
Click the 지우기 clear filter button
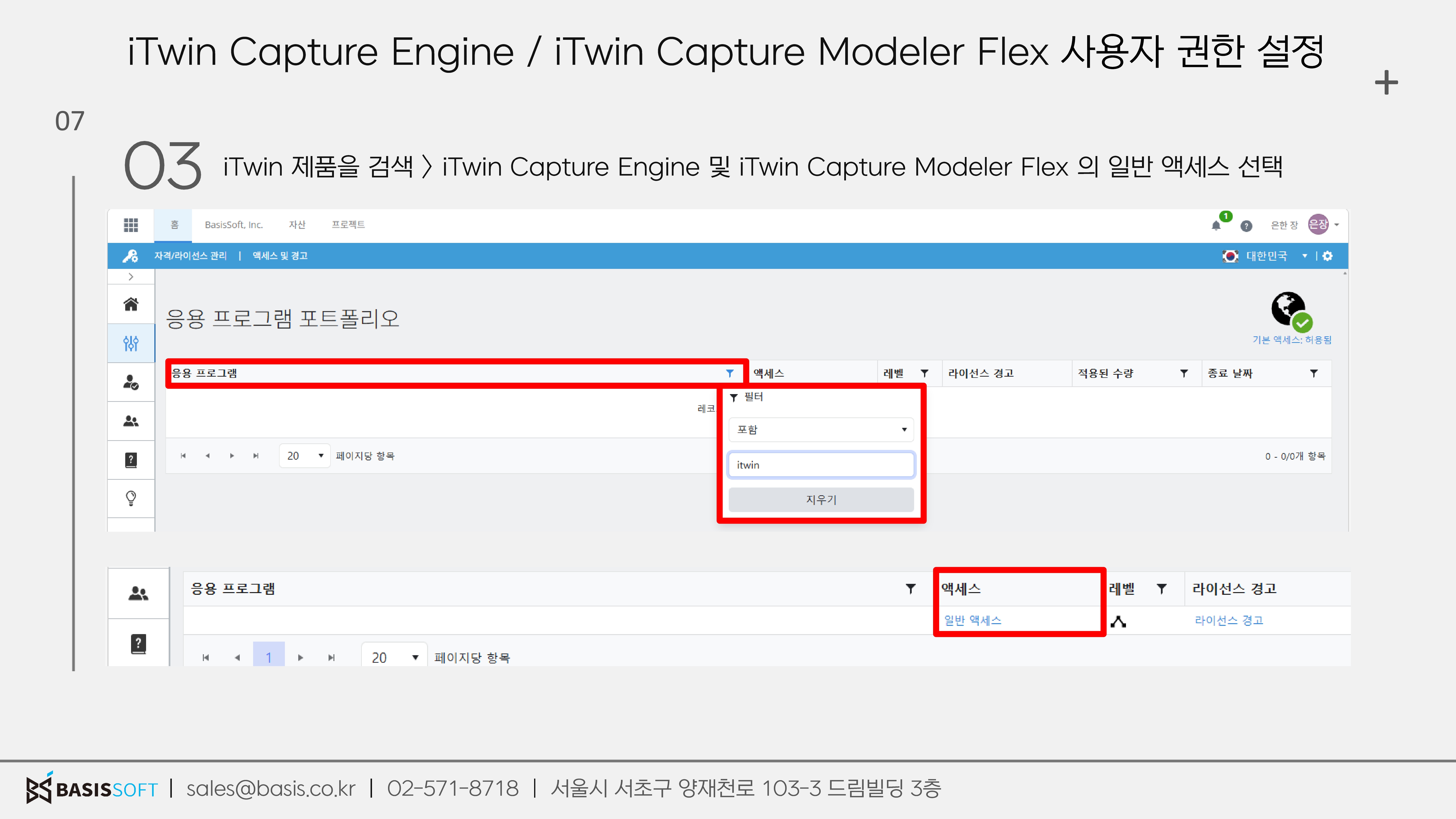coord(821,500)
